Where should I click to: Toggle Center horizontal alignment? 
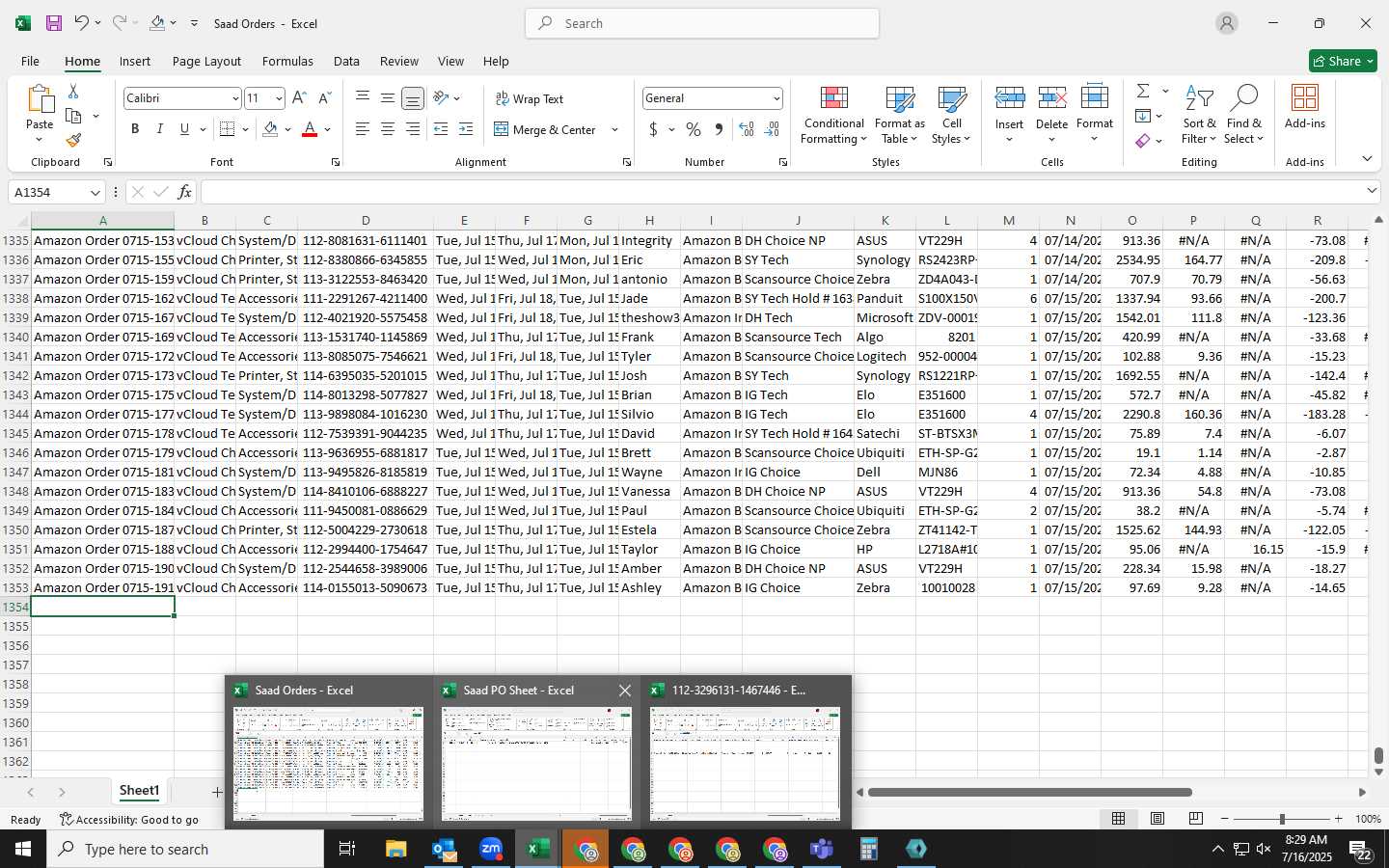coord(388,129)
